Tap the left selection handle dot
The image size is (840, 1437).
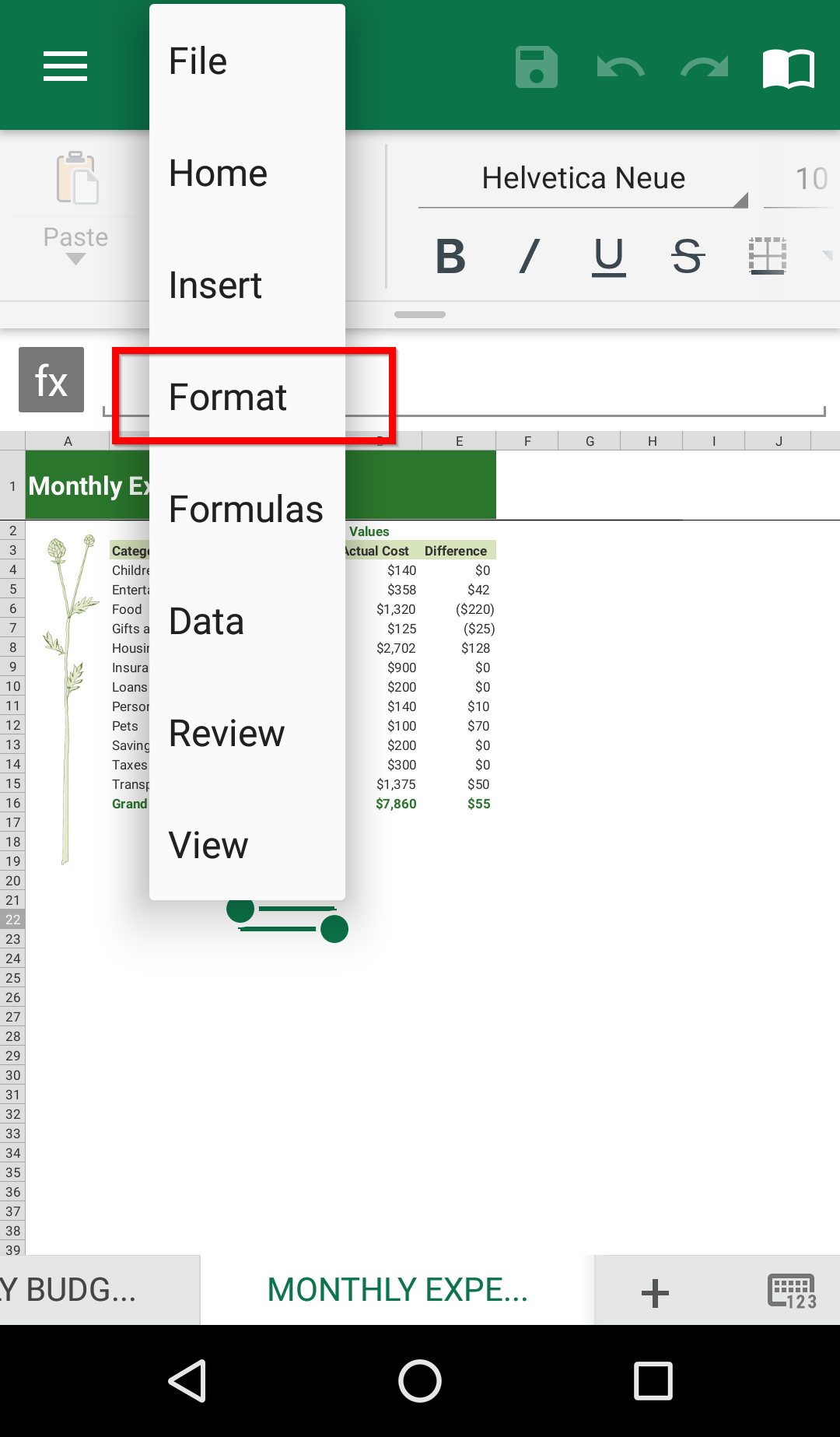240,909
